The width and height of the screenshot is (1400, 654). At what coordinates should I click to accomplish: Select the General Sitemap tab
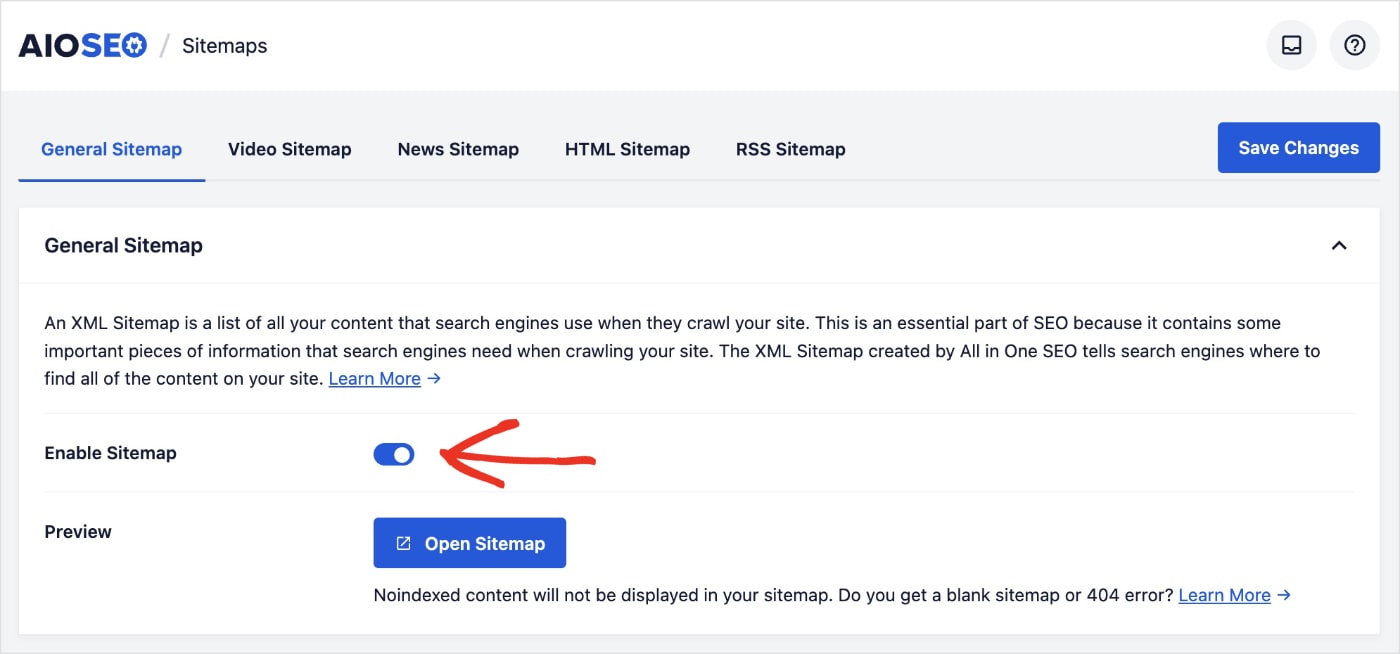(x=111, y=150)
